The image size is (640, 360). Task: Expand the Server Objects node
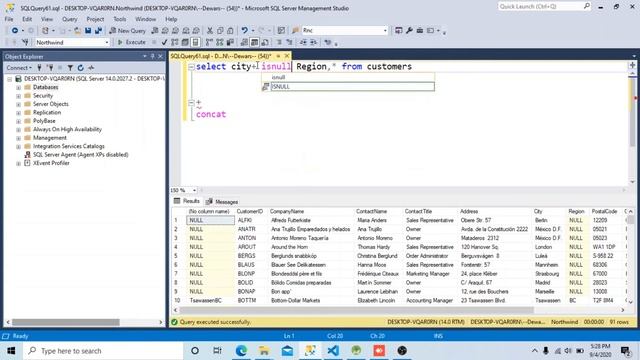(18, 104)
